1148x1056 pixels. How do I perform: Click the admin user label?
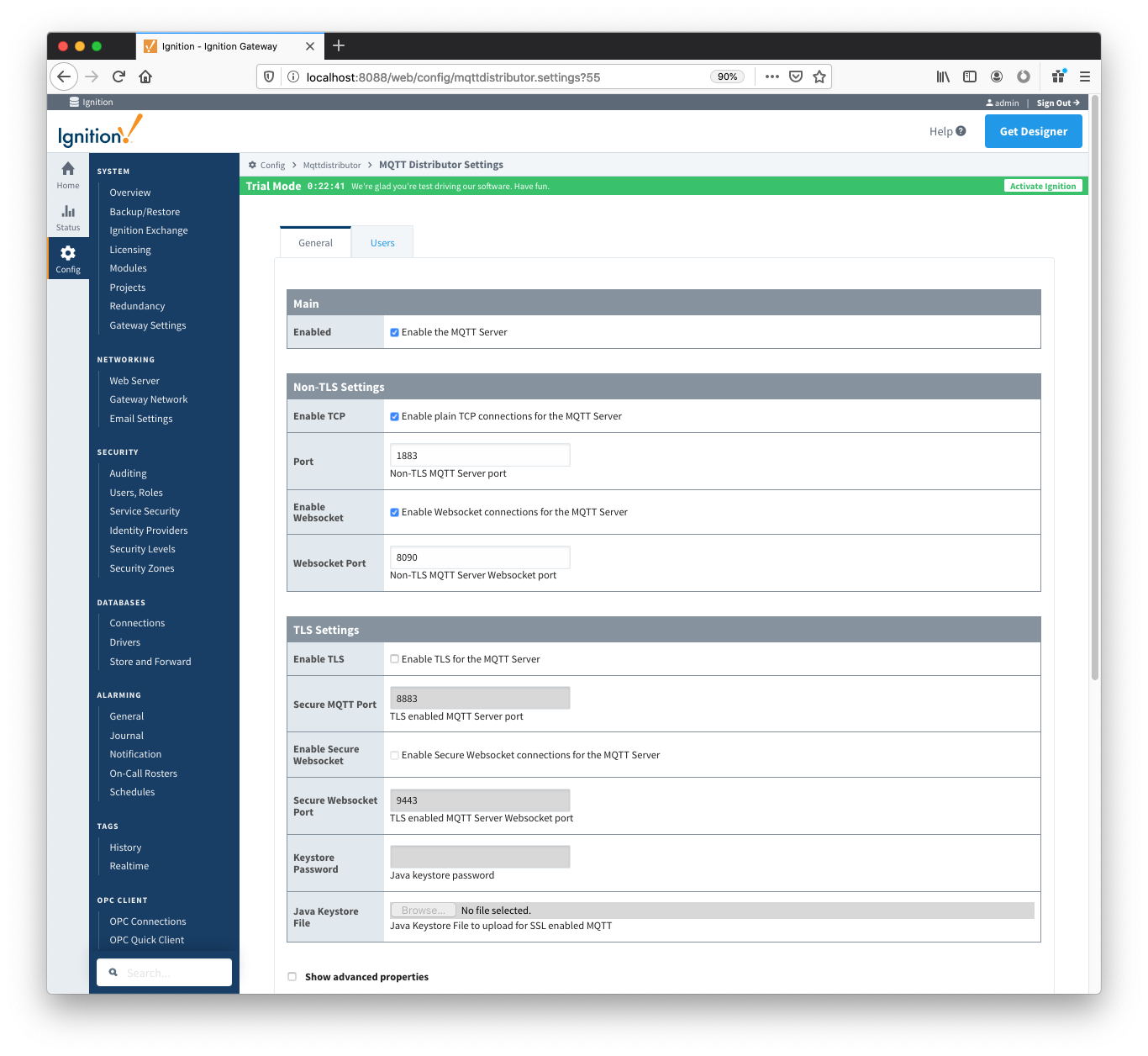coord(1003,103)
